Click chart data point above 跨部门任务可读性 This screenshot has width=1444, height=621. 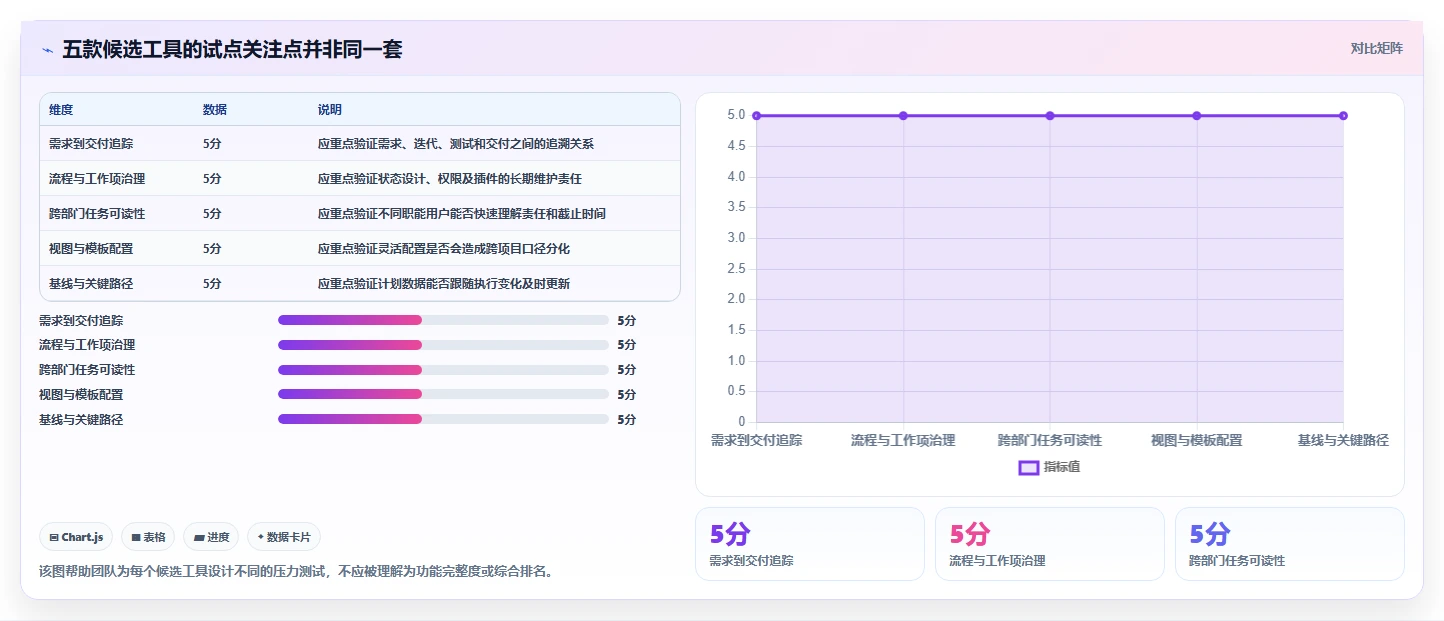pyautogui.click(x=1050, y=116)
